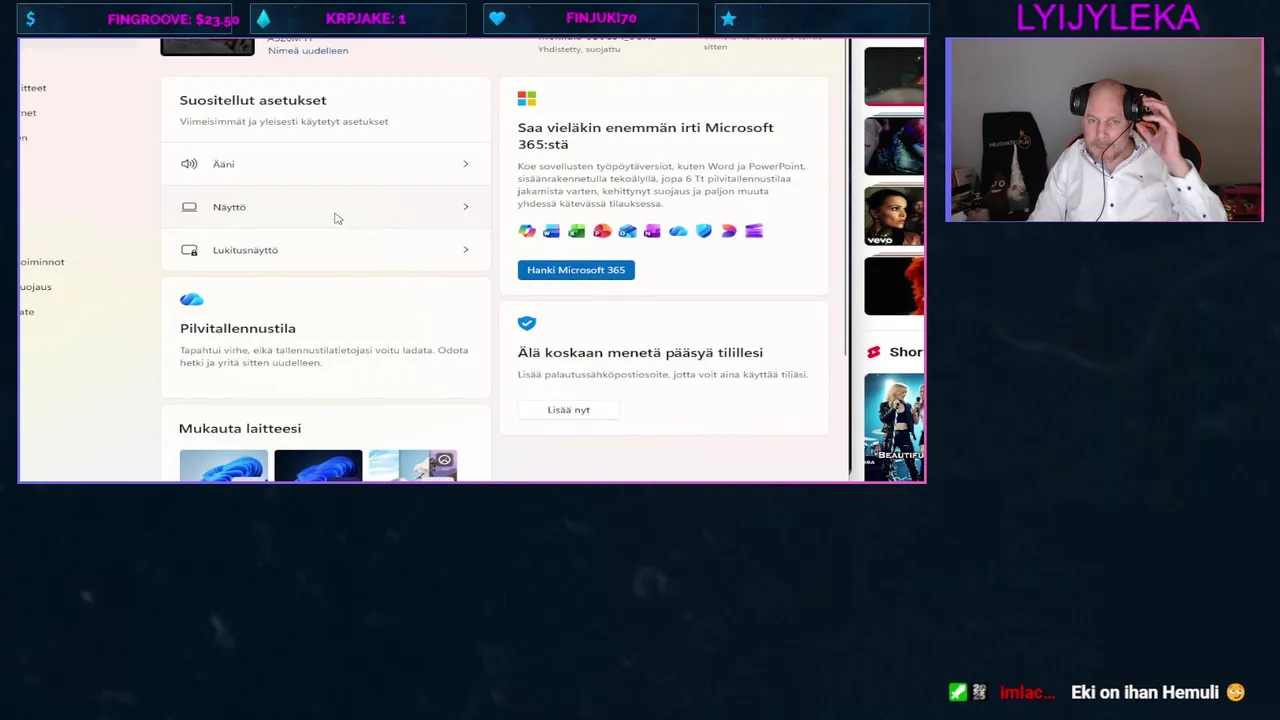The width and height of the screenshot is (1280, 720).
Task: Open Lukitusnäyttö settings label
Action: [x=245, y=250]
